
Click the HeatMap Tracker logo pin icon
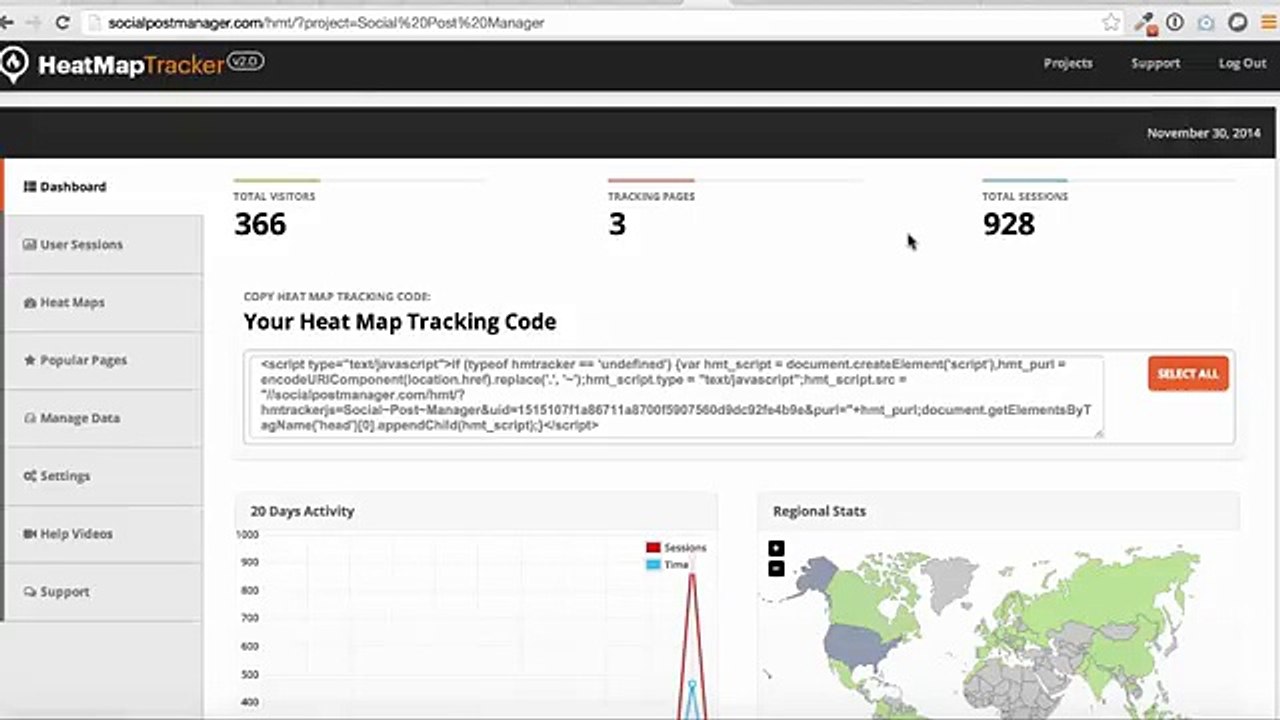tap(13, 64)
